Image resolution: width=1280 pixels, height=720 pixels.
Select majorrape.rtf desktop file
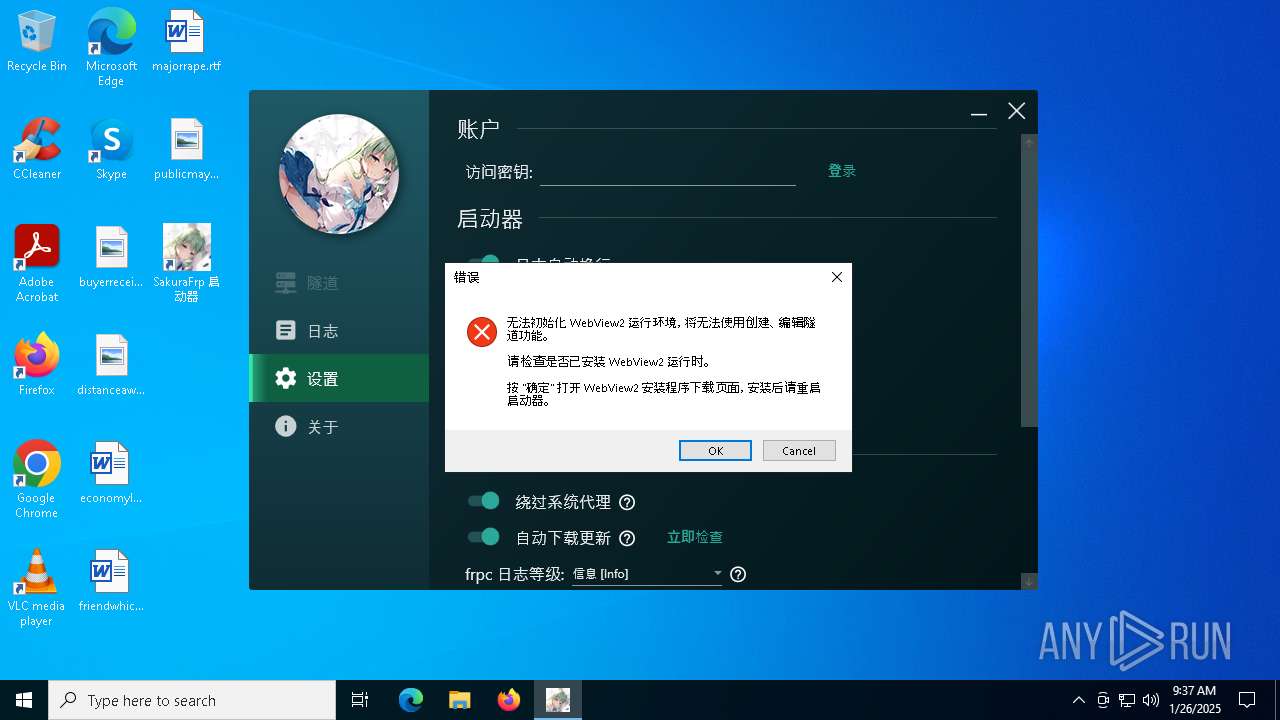[x=186, y=42]
